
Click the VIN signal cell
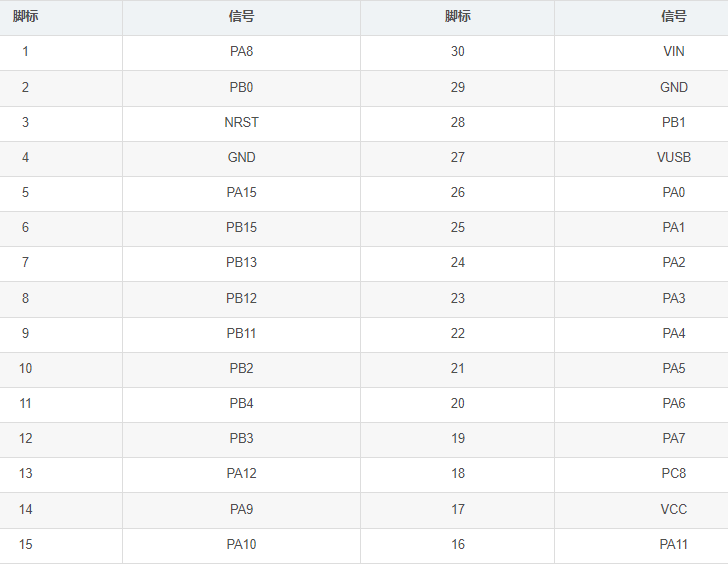tap(673, 52)
